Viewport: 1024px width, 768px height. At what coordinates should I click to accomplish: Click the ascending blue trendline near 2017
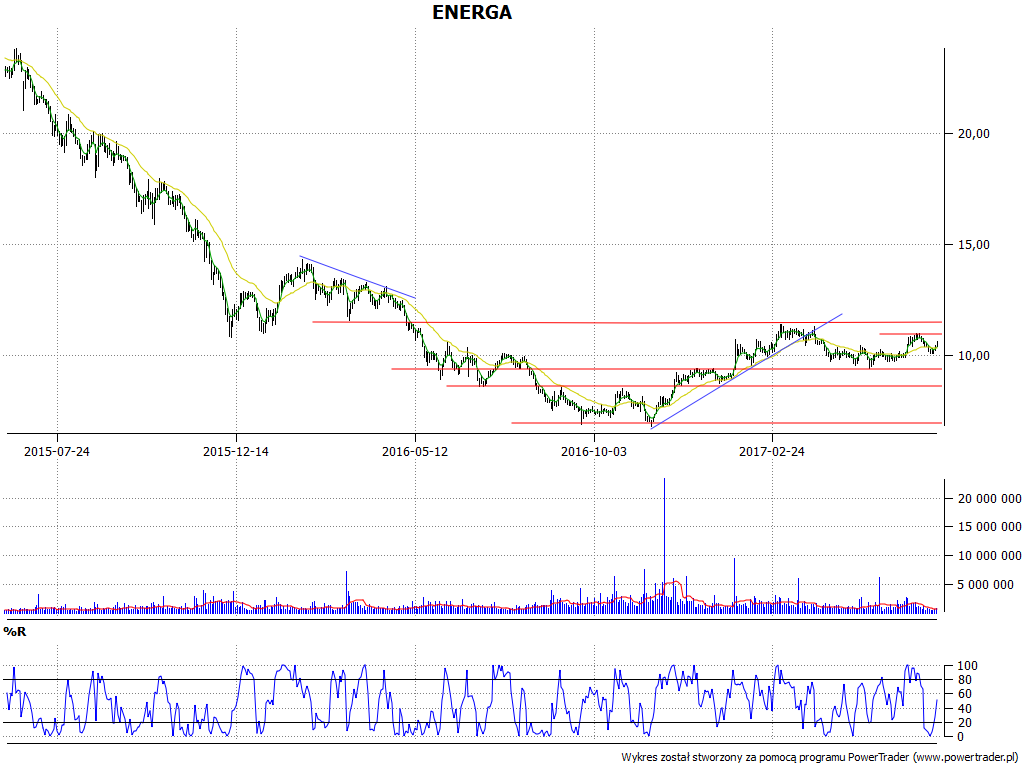pyautogui.click(x=746, y=371)
